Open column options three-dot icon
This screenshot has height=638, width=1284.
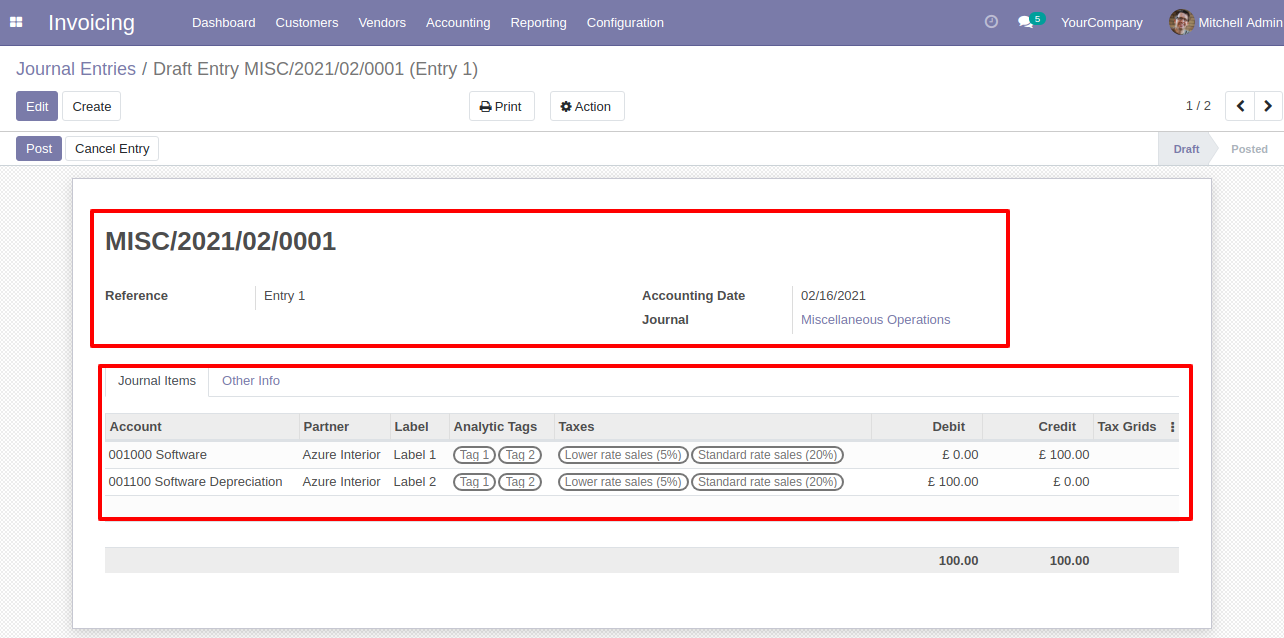1172,427
